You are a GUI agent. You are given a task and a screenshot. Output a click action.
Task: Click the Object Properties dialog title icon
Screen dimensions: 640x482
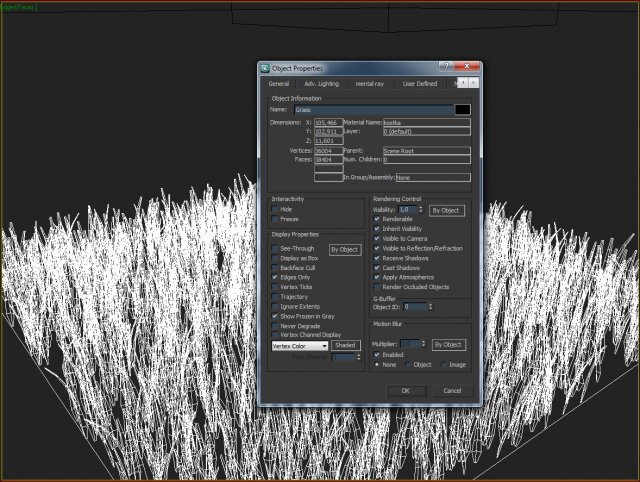[265, 68]
